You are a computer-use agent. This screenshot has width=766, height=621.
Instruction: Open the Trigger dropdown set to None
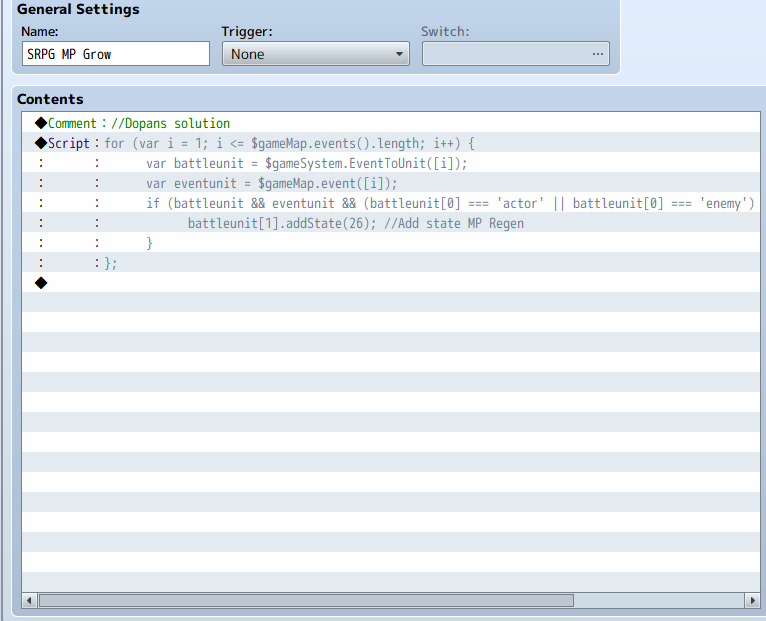point(316,54)
